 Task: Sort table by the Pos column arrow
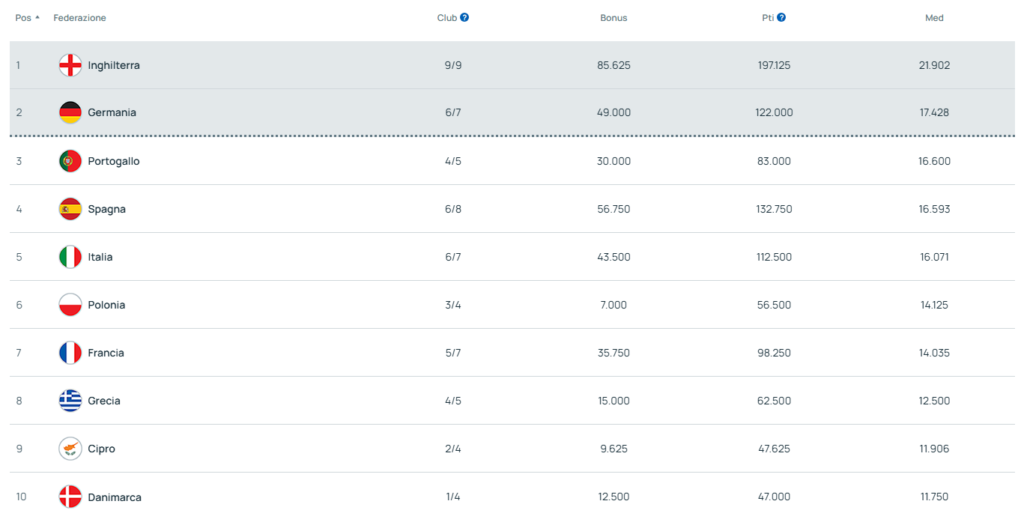[x=37, y=18]
